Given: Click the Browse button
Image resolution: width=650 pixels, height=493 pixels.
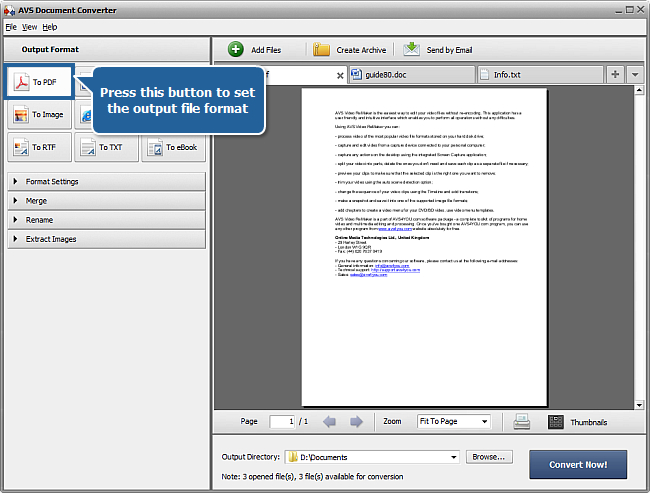Looking at the screenshot, I should (x=489, y=457).
